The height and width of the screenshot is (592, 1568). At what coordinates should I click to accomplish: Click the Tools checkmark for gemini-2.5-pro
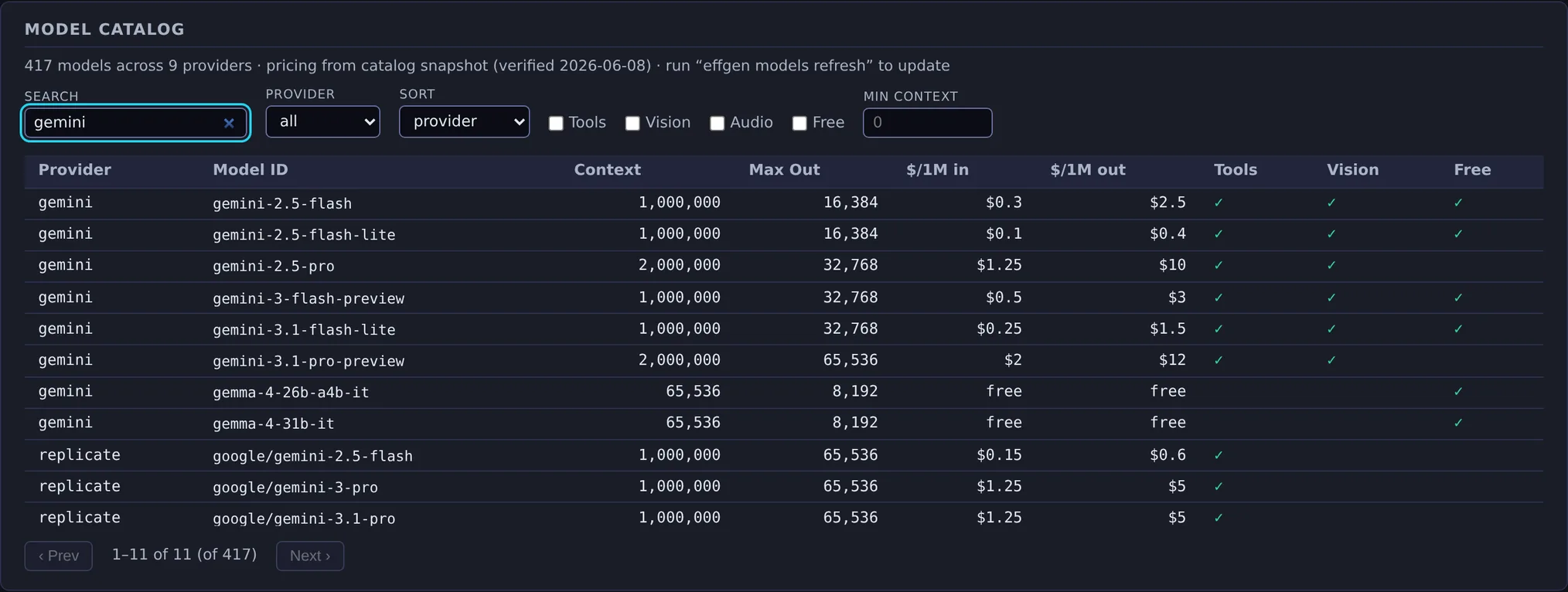tap(1219, 266)
